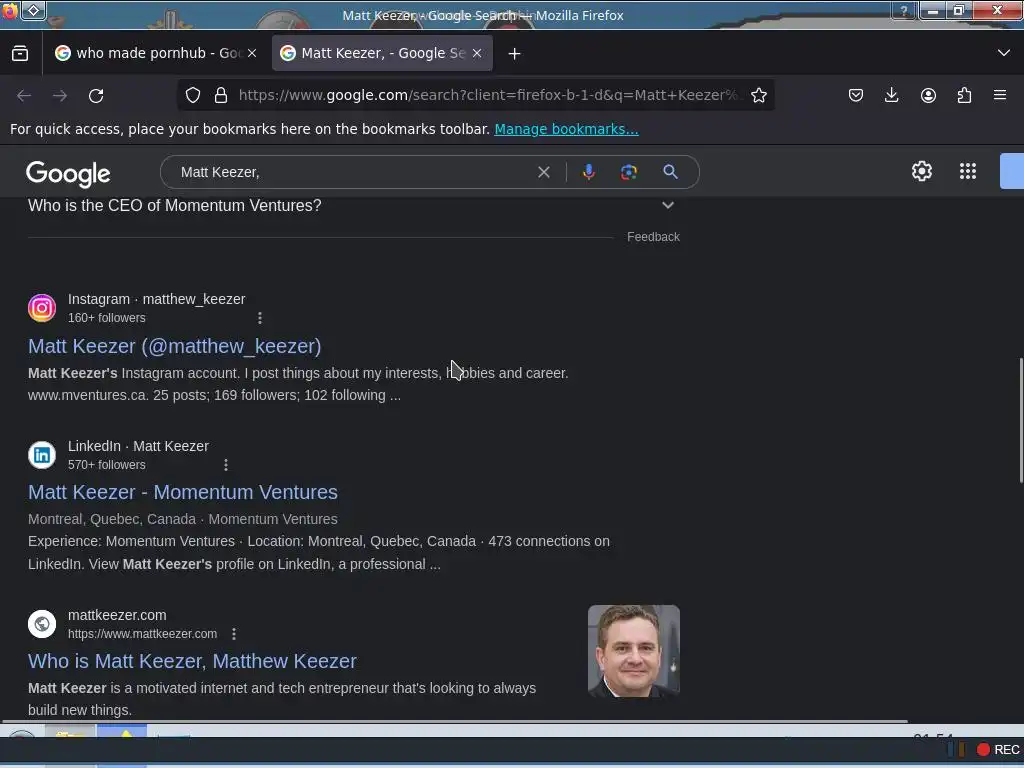Click the page vertical scrollbar thumb

[x=1020, y=421]
